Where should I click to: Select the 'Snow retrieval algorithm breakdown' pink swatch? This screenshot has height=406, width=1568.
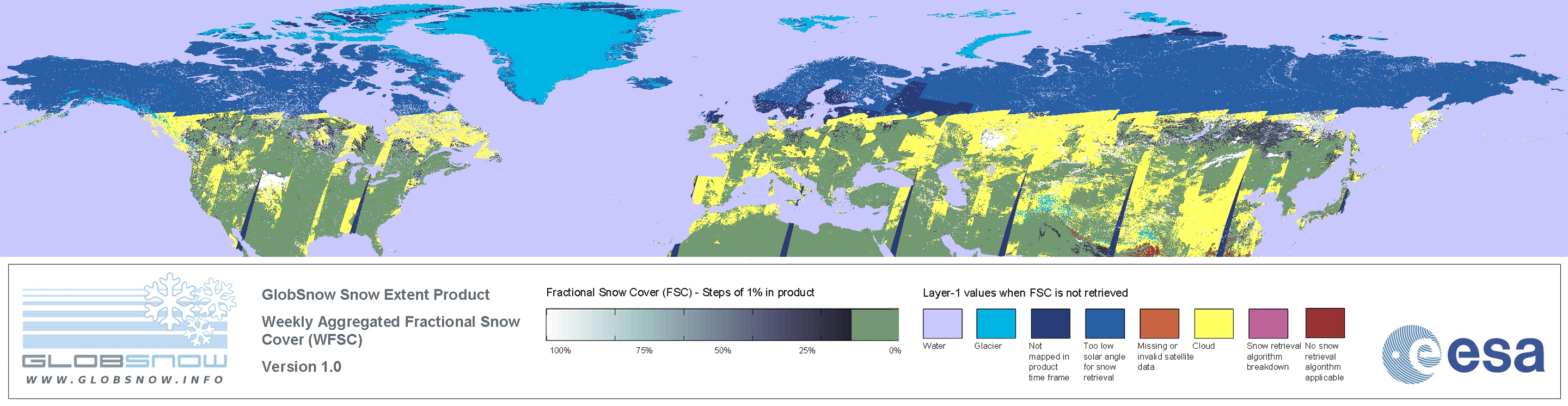(x=1268, y=323)
